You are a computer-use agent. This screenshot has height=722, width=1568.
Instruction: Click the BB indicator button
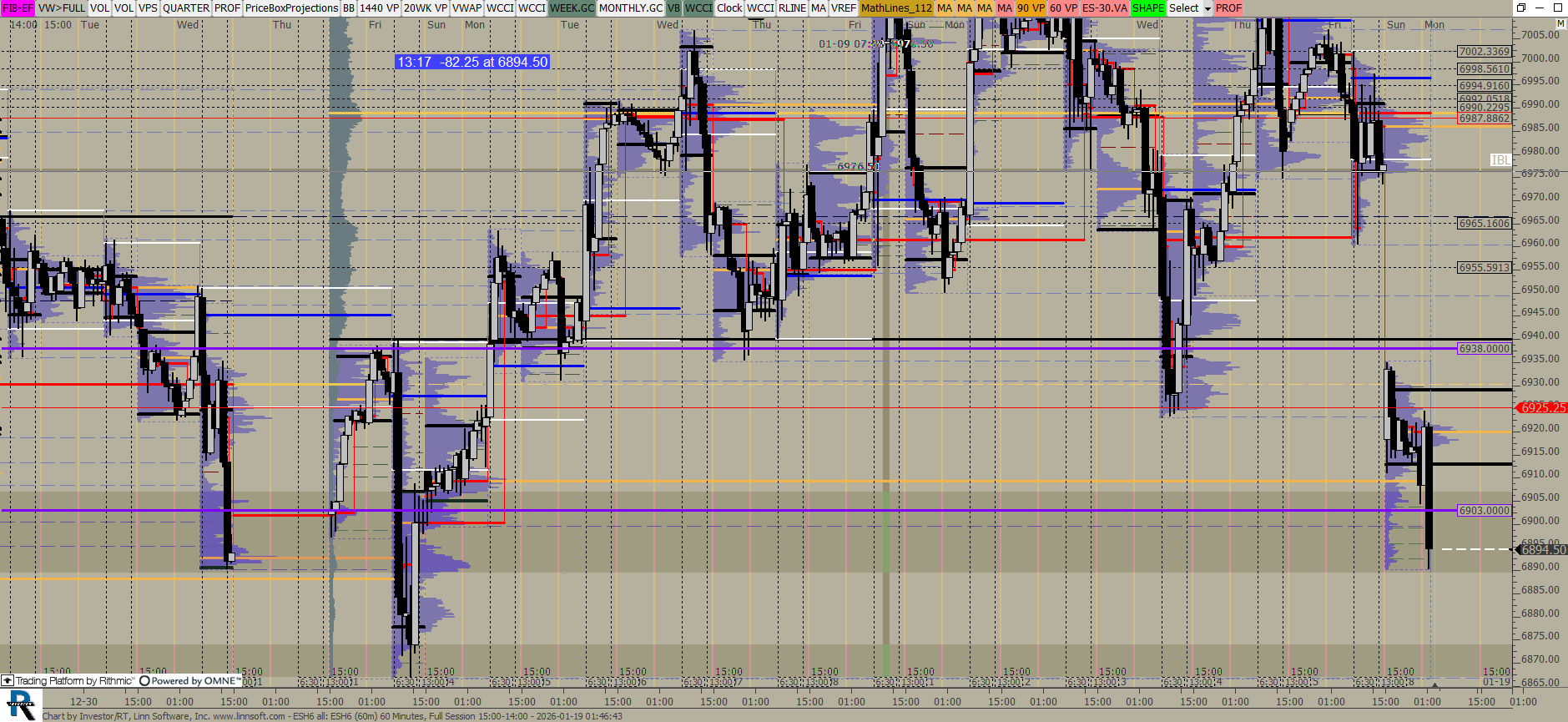[349, 8]
